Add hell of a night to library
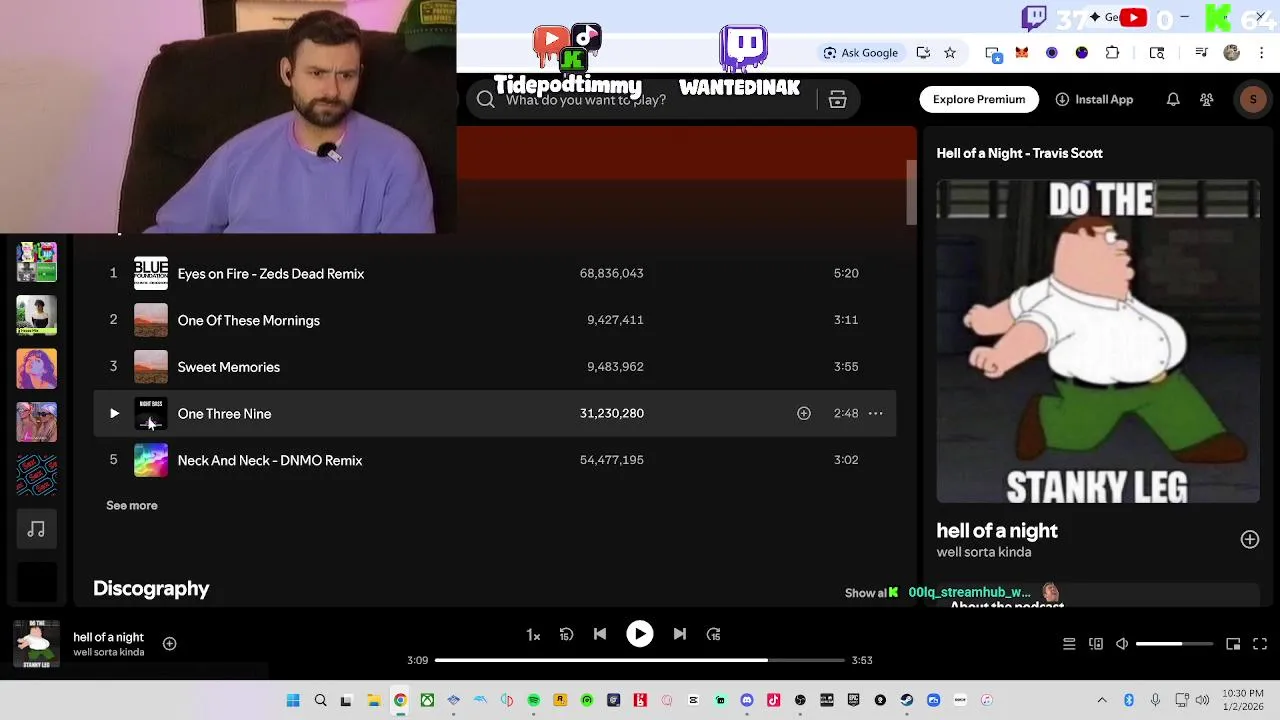 170,644
